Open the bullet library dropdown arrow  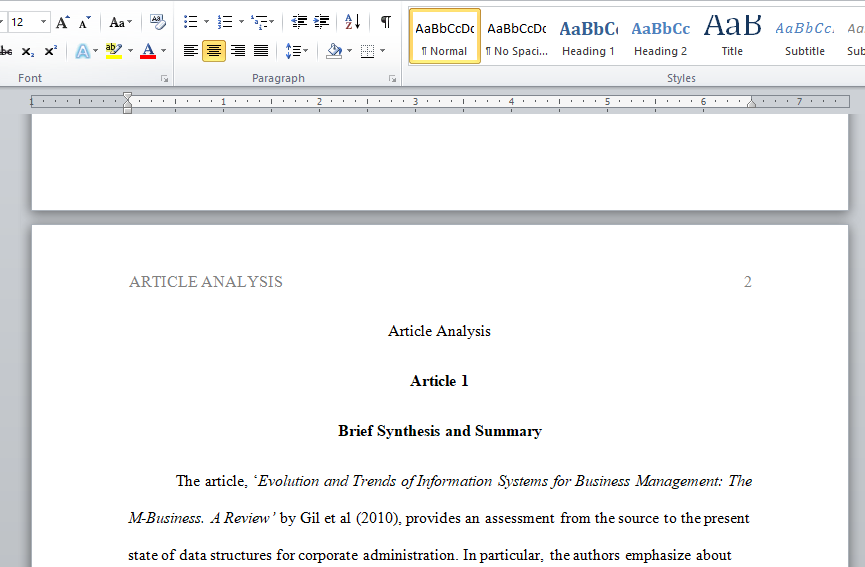tap(206, 22)
